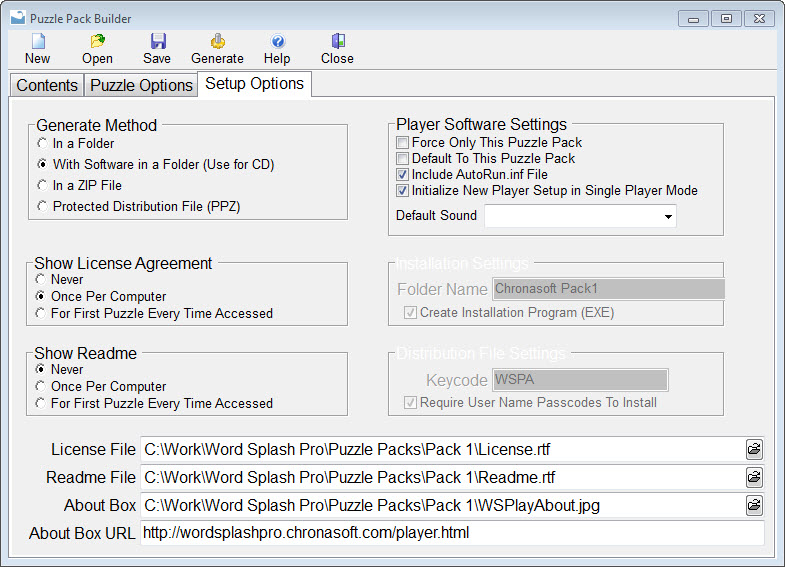Screen dimensions: 785x567
Task: Enable Force Only This Puzzle Pack
Action: click(x=403, y=143)
